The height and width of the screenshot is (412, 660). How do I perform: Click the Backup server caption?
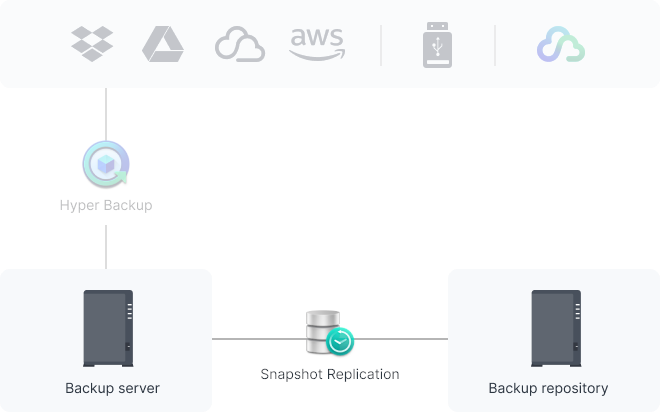(112, 388)
